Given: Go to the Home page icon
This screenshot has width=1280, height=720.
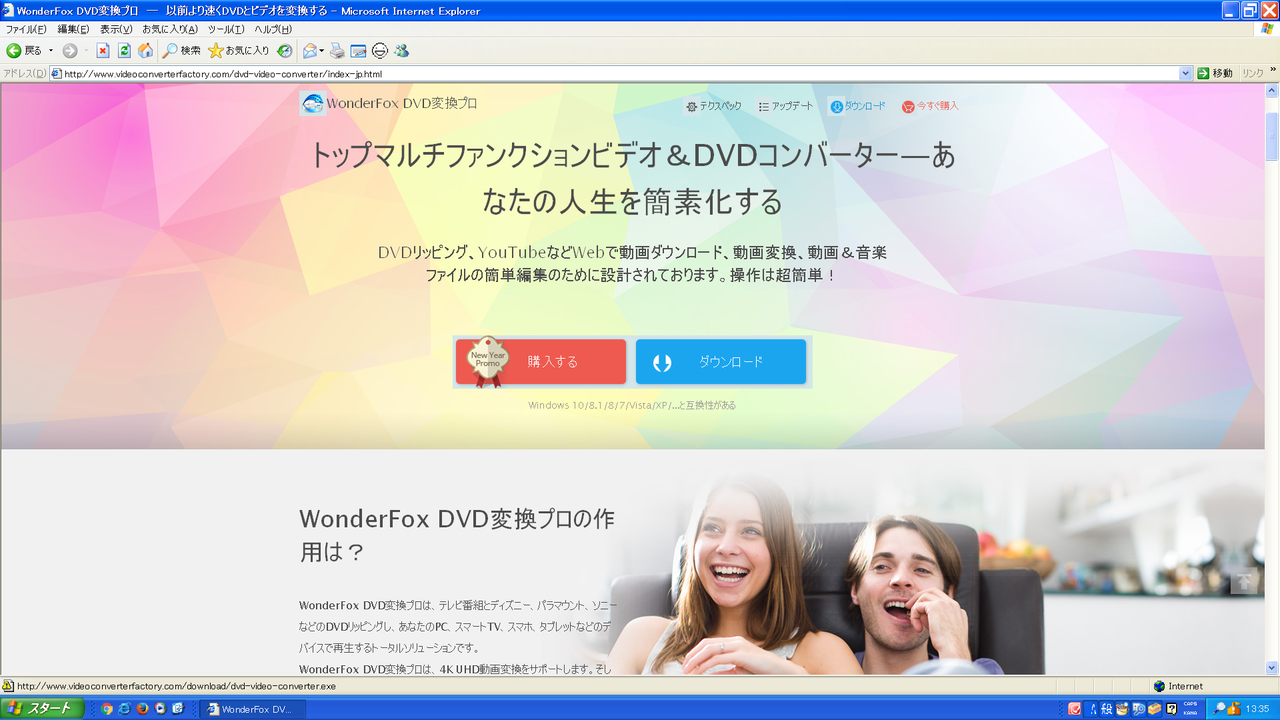Looking at the screenshot, I should pos(146,50).
